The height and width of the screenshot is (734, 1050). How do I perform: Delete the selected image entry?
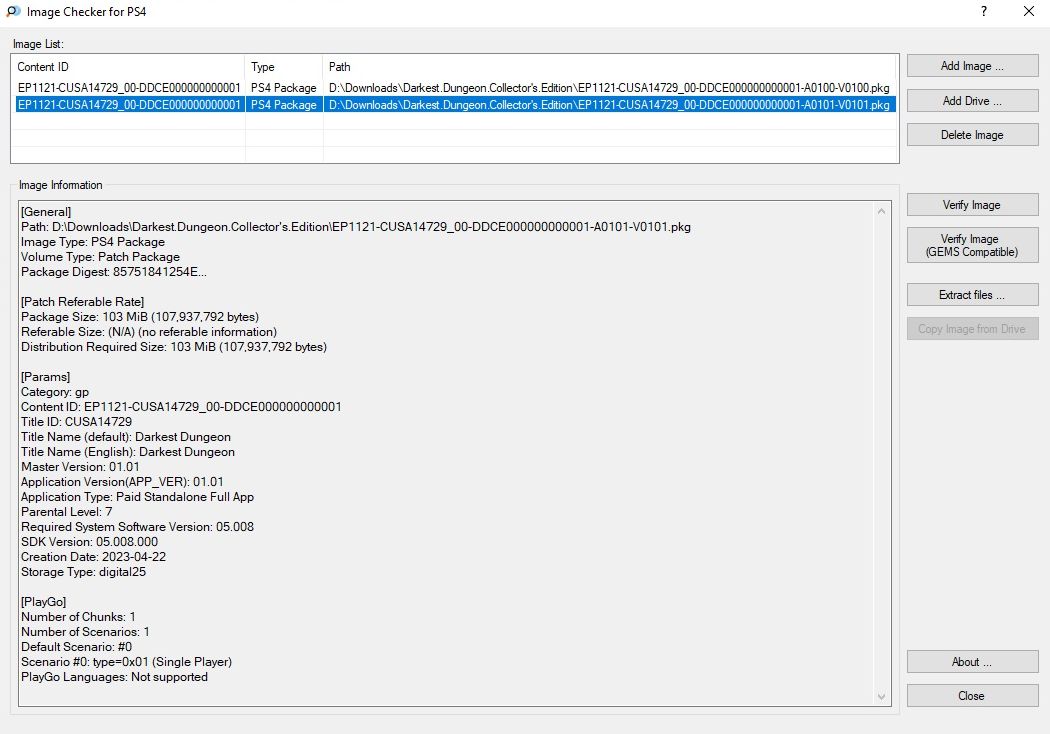point(972,135)
